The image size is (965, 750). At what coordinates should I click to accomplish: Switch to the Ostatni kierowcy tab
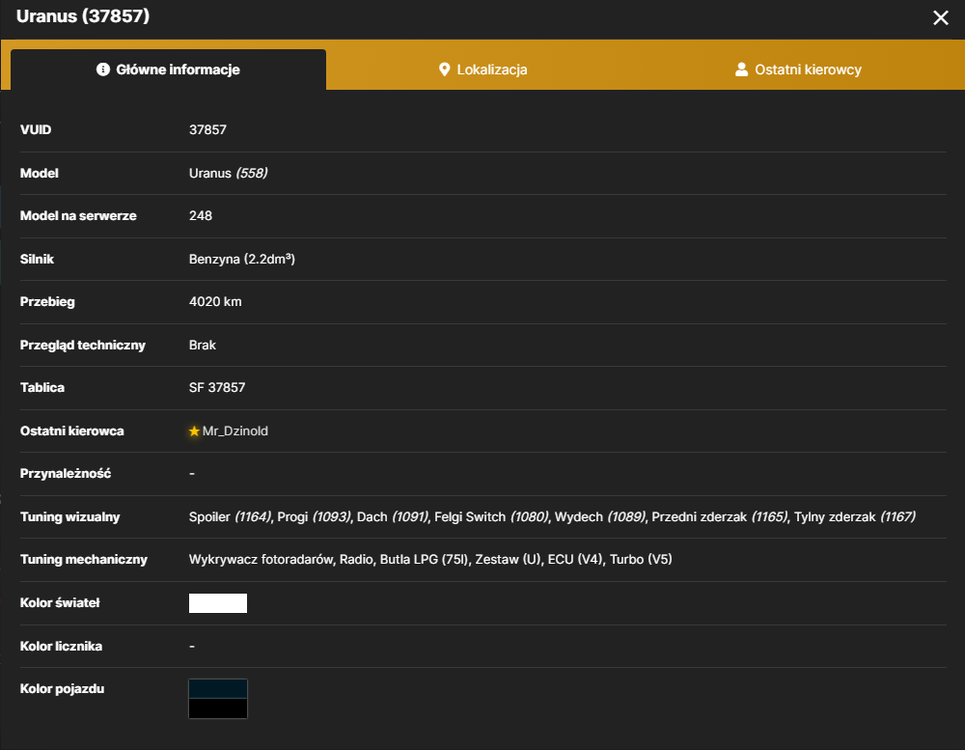pyautogui.click(x=798, y=70)
